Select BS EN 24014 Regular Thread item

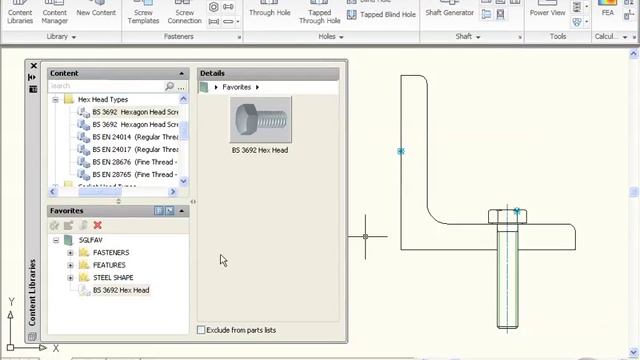[128, 137]
